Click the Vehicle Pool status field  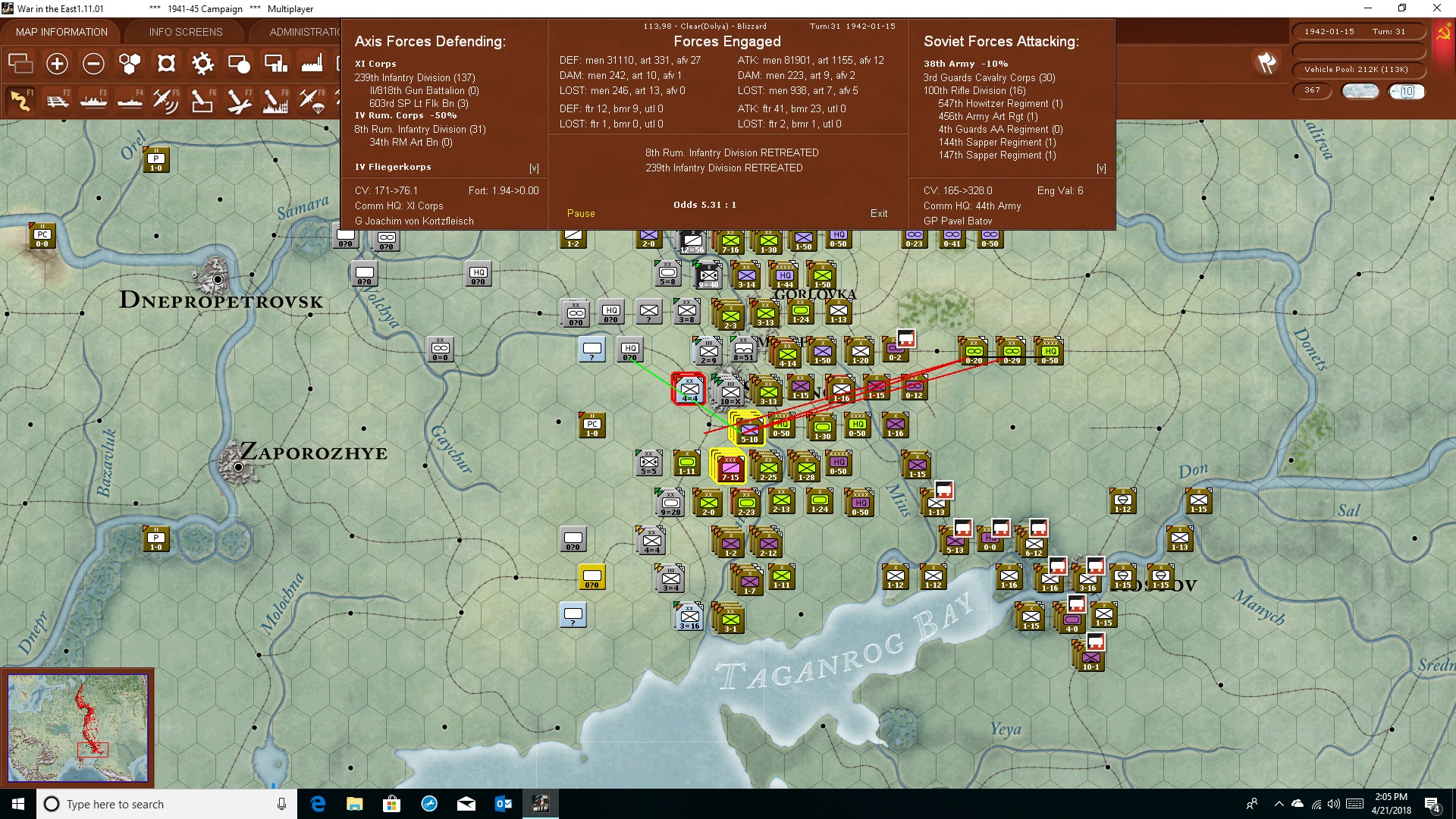pos(1357,70)
